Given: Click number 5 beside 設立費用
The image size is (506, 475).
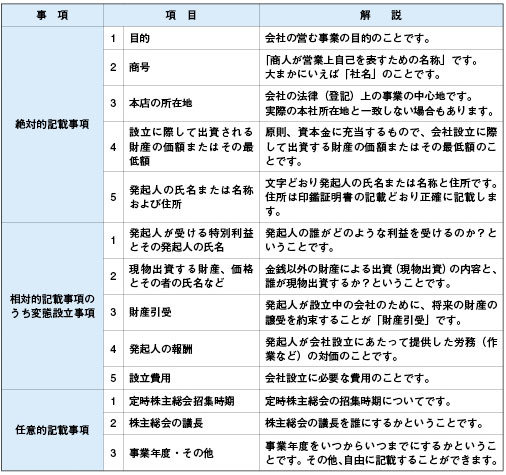Looking at the screenshot, I should click(113, 378).
